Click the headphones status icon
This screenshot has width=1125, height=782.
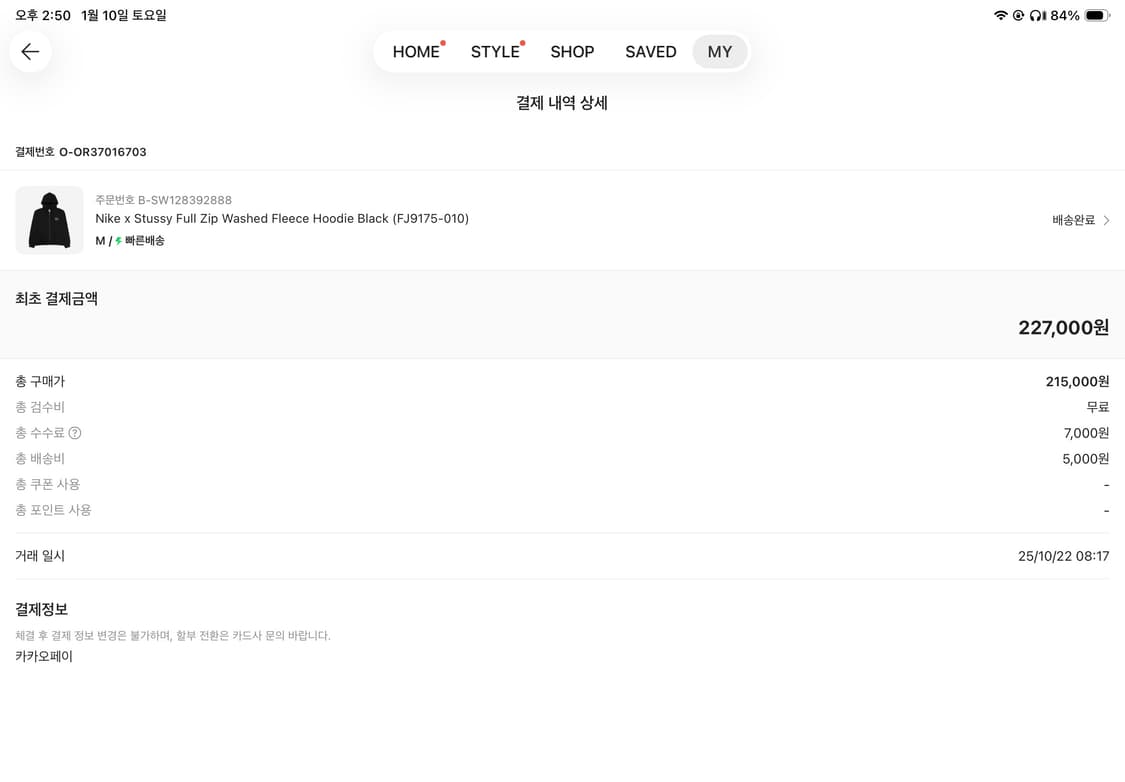[1036, 15]
